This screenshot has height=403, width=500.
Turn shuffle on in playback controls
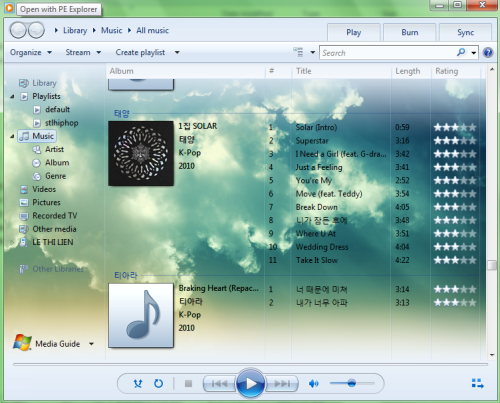pyautogui.click(x=138, y=383)
